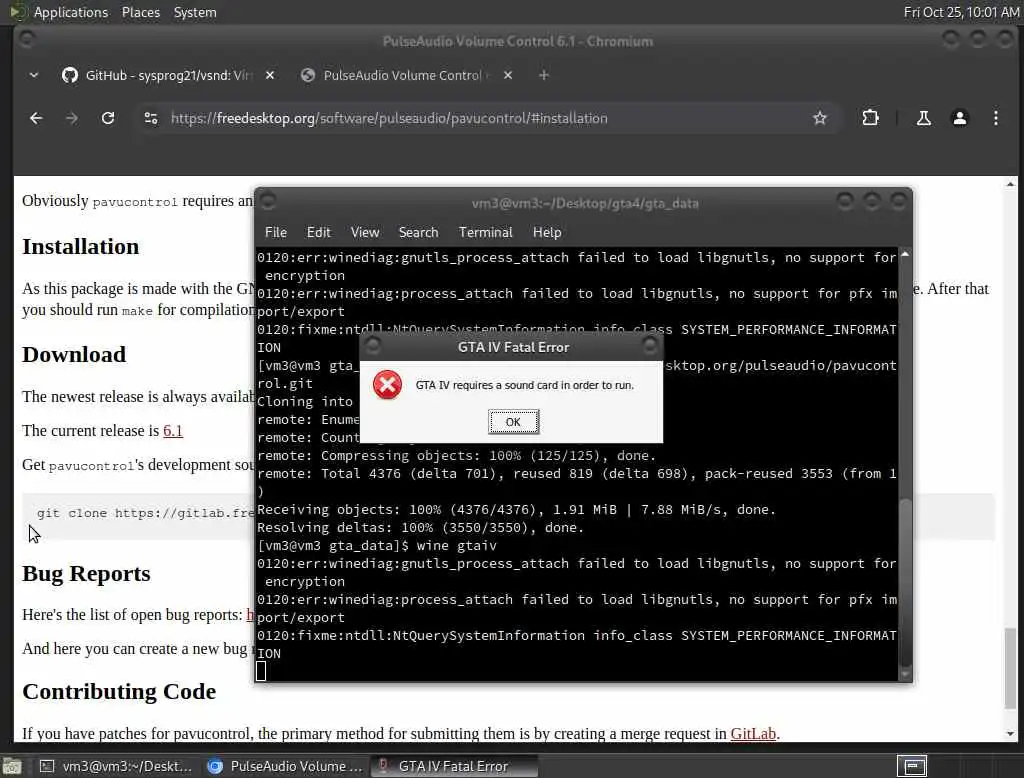Click the browser page vertical scrollbar
Screen dimensions: 1024x778
click(x=1010, y=666)
